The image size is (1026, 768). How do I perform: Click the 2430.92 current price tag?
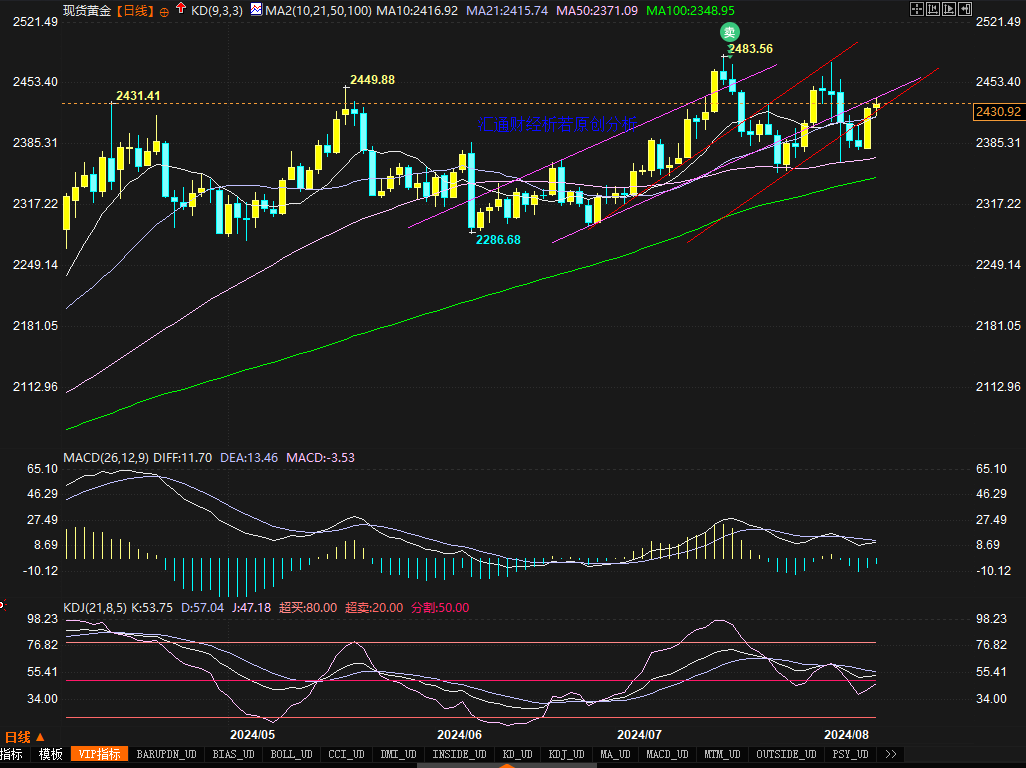pos(997,112)
